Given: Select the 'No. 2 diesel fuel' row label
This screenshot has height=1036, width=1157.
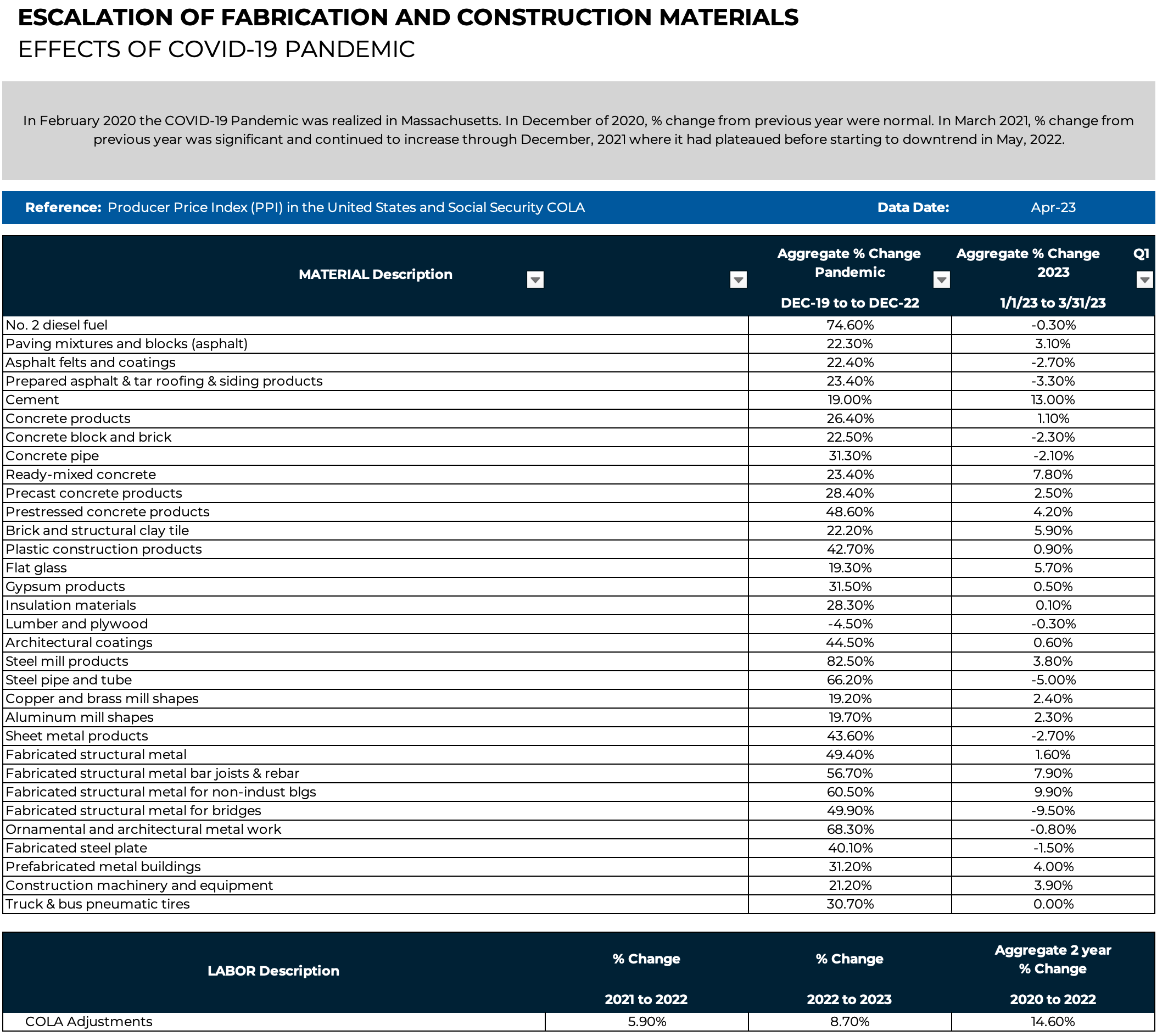Looking at the screenshot, I should (x=57, y=325).
